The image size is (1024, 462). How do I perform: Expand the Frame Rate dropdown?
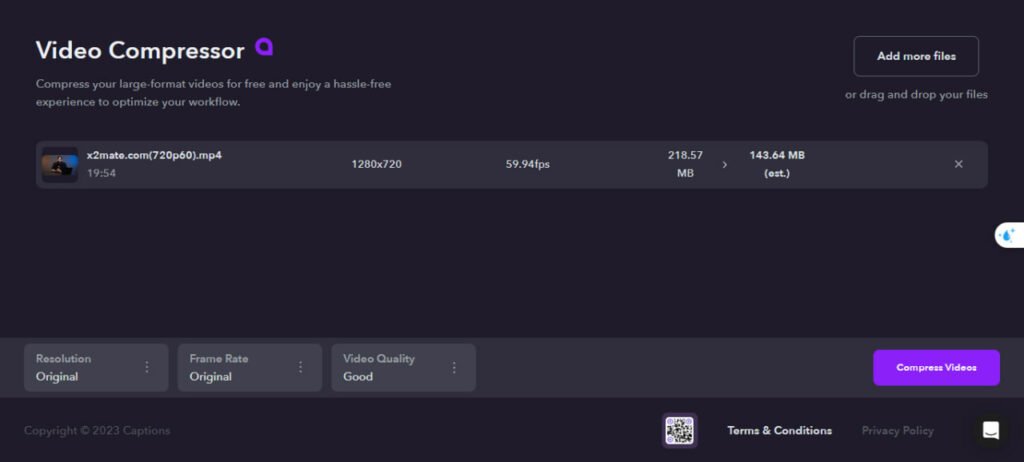pyautogui.click(x=236, y=367)
